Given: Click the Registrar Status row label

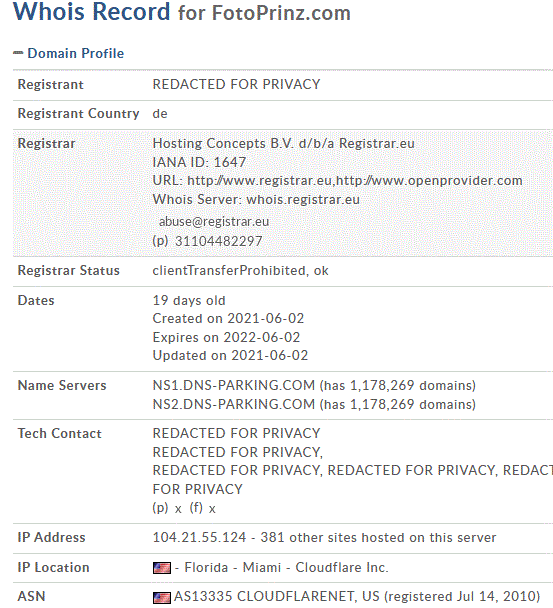Looking at the screenshot, I should pyautogui.click(x=69, y=270).
